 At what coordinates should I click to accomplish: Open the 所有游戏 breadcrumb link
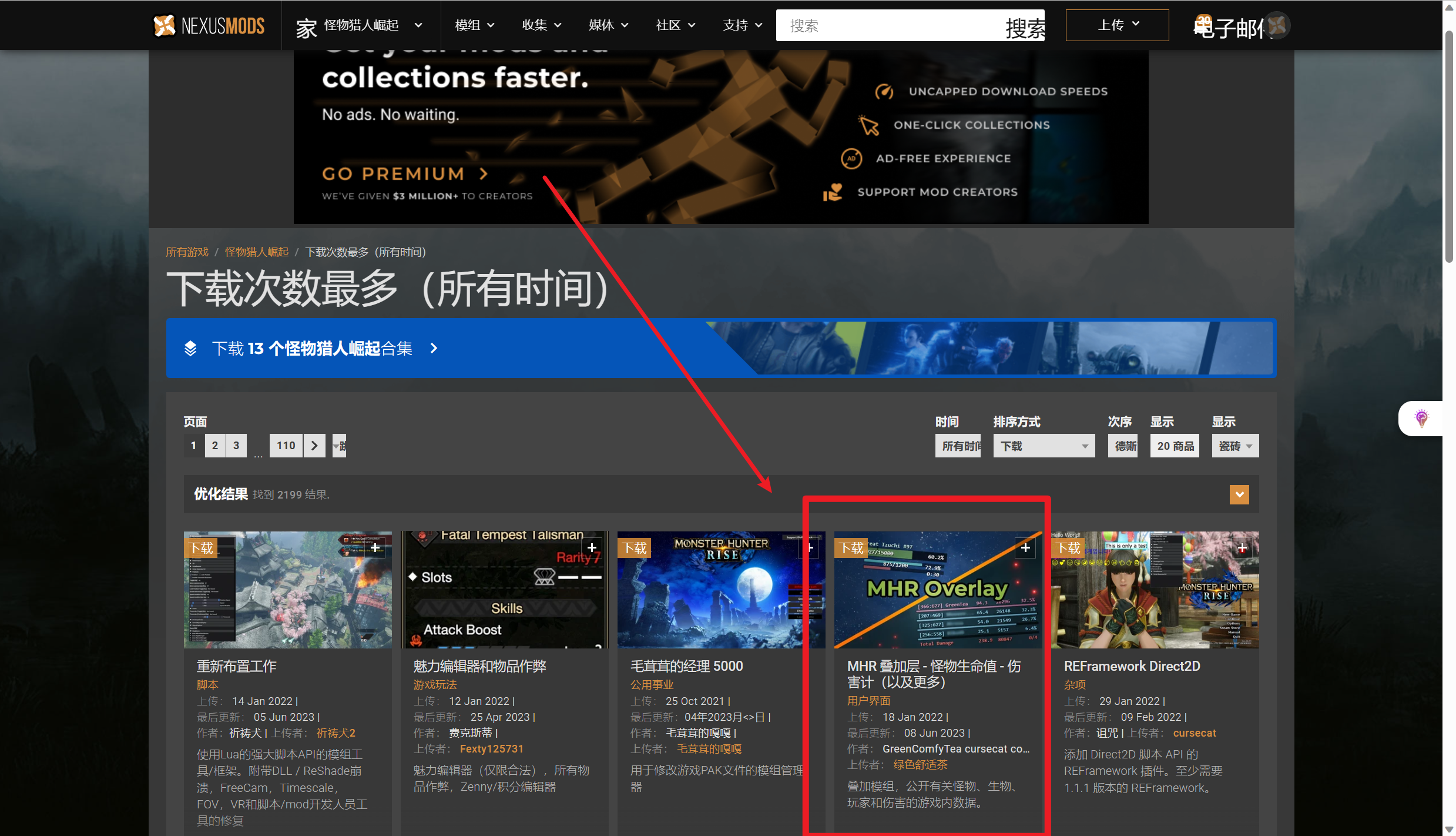pyautogui.click(x=187, y=252)
